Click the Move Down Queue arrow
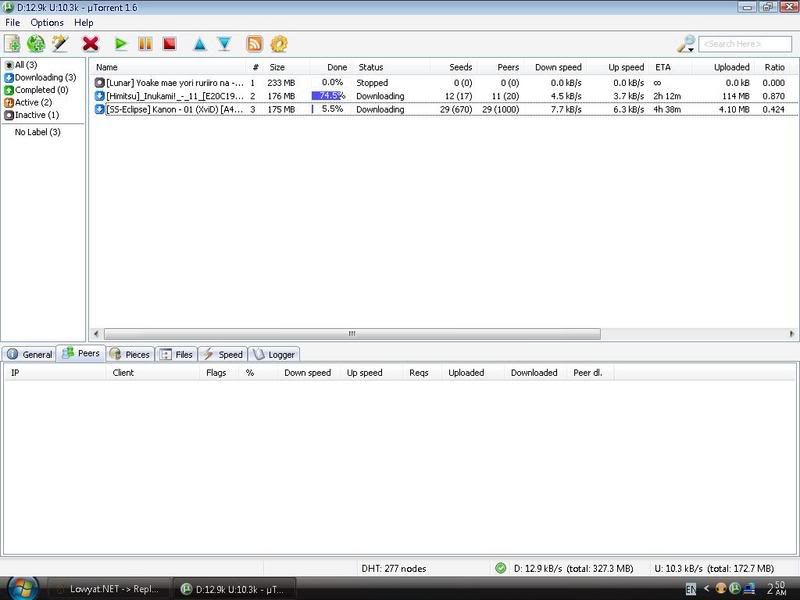 [224, 44]
